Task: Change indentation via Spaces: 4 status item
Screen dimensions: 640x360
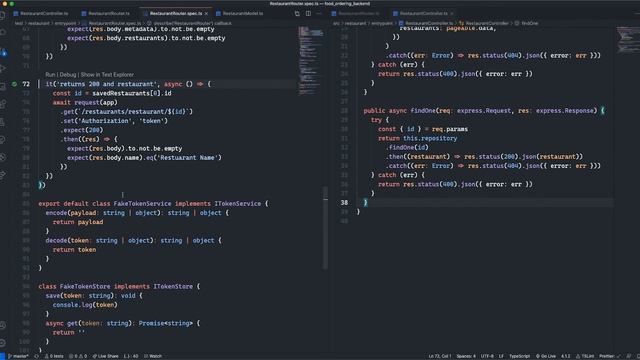Action: click(x=466, y=356)
